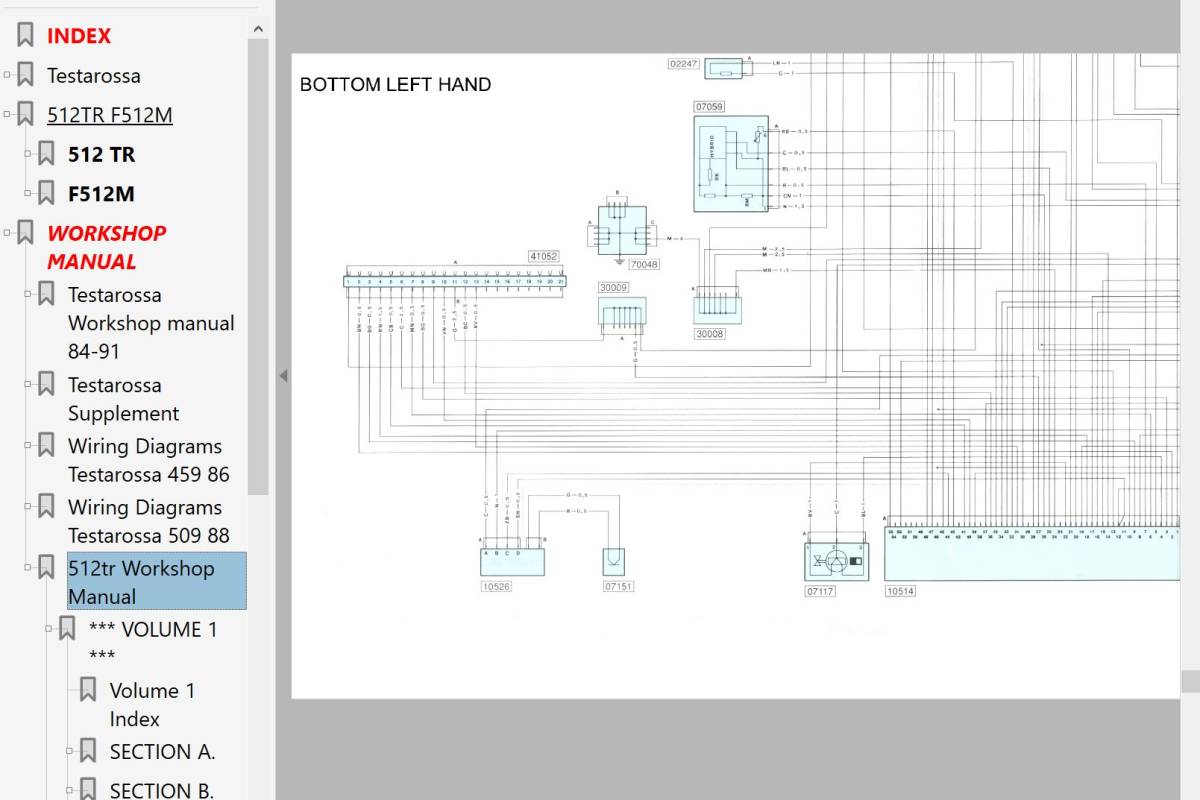Click the bookmark icon beside Testarossa
Image resolution: width=1200 pixels, height=800 pixels.
[25, 75]
